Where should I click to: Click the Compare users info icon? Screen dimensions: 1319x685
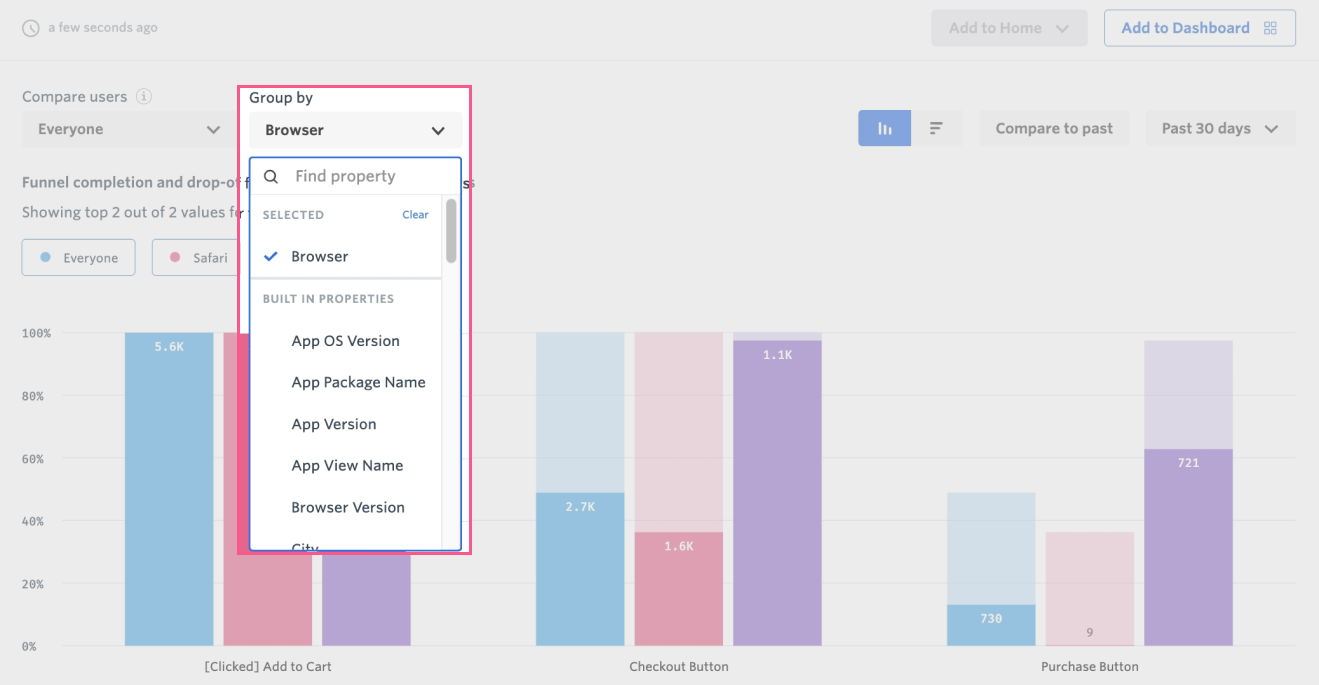[x=144, y=97]
